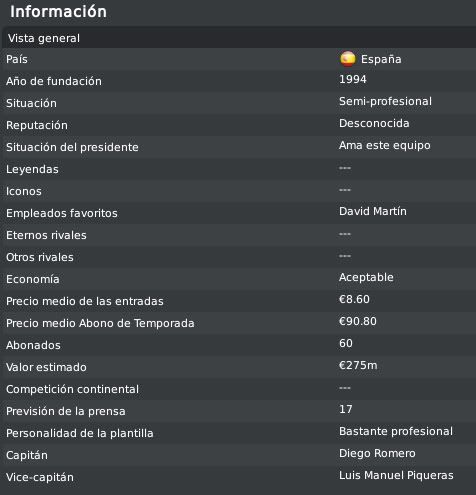Select the €8.60 ticket price value
476x495 pixels.
(354, 299)
